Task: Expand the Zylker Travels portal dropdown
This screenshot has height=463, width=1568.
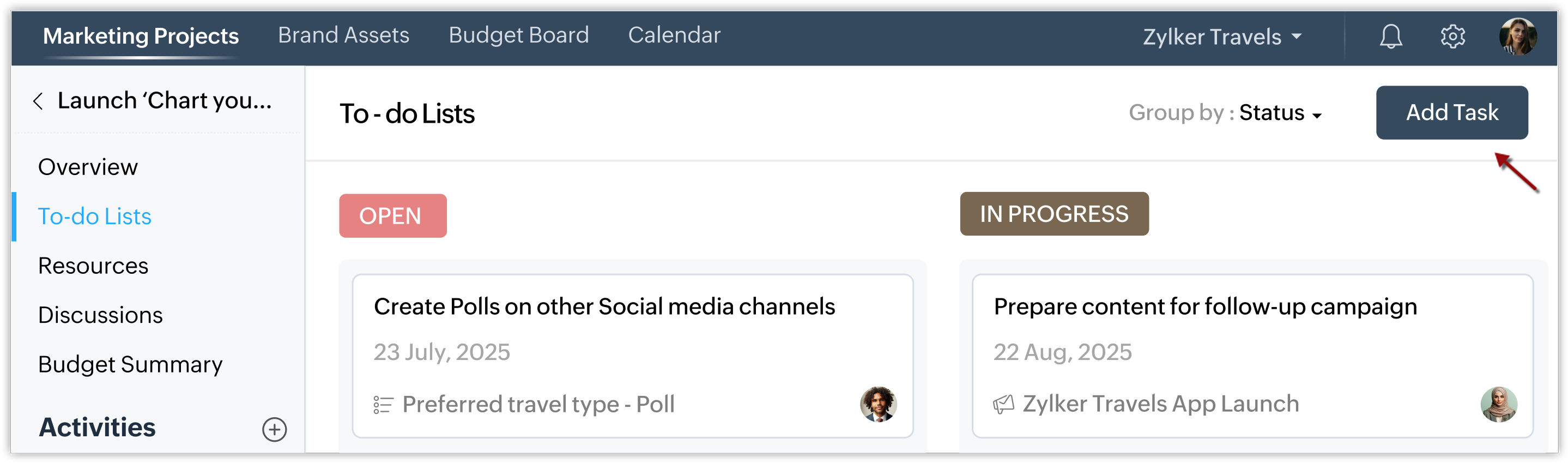Action: coord(1222,37)
